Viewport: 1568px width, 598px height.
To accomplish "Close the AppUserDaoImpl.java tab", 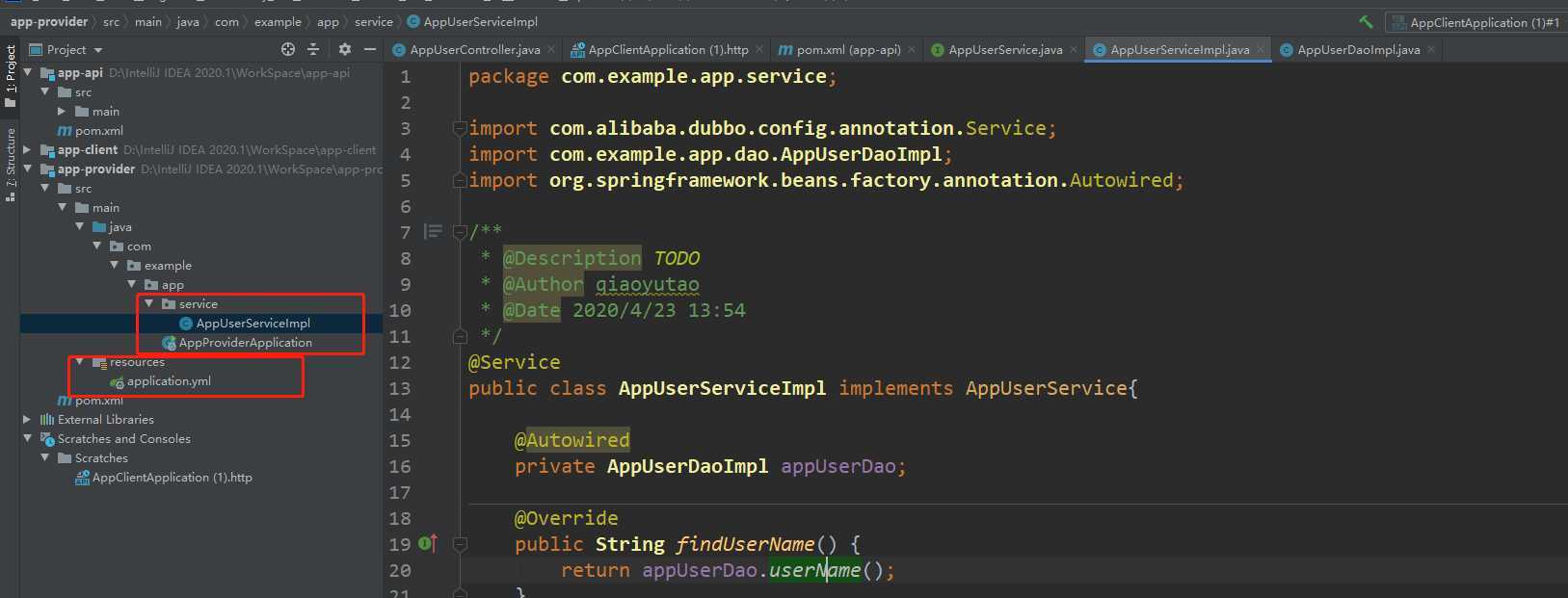I will [1431, 49].
